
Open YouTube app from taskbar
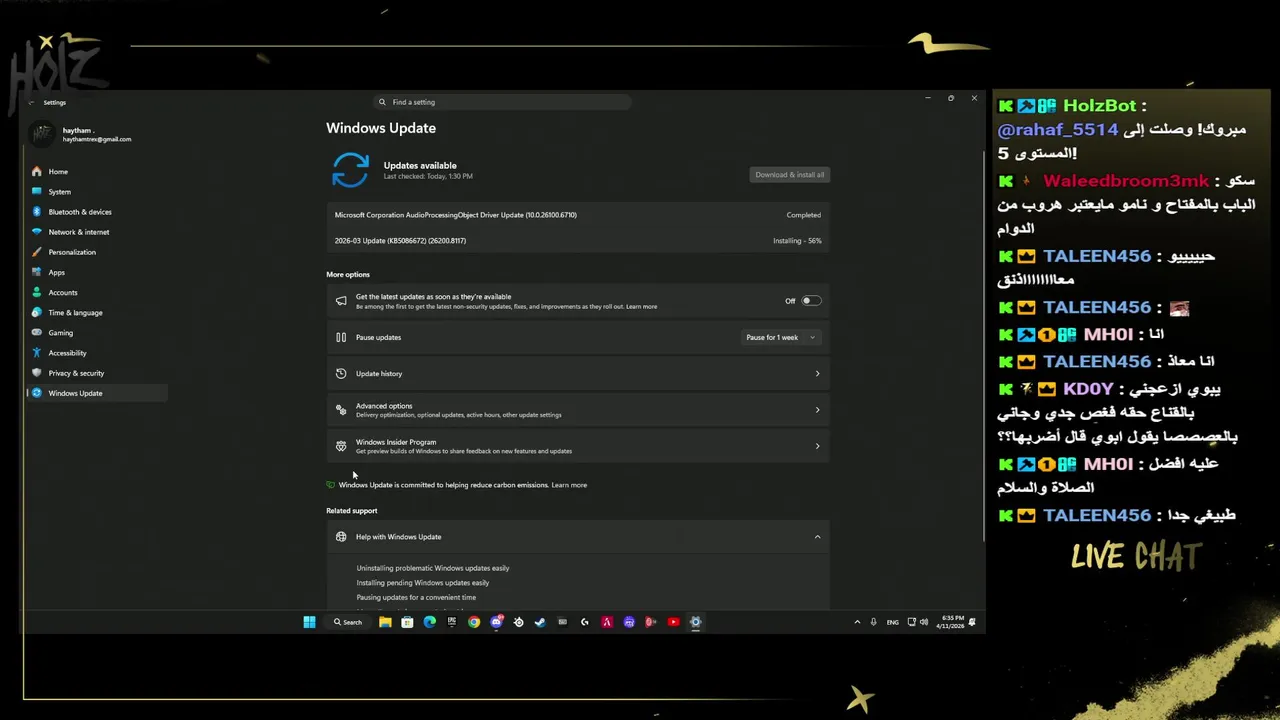(x=673, y=622)
